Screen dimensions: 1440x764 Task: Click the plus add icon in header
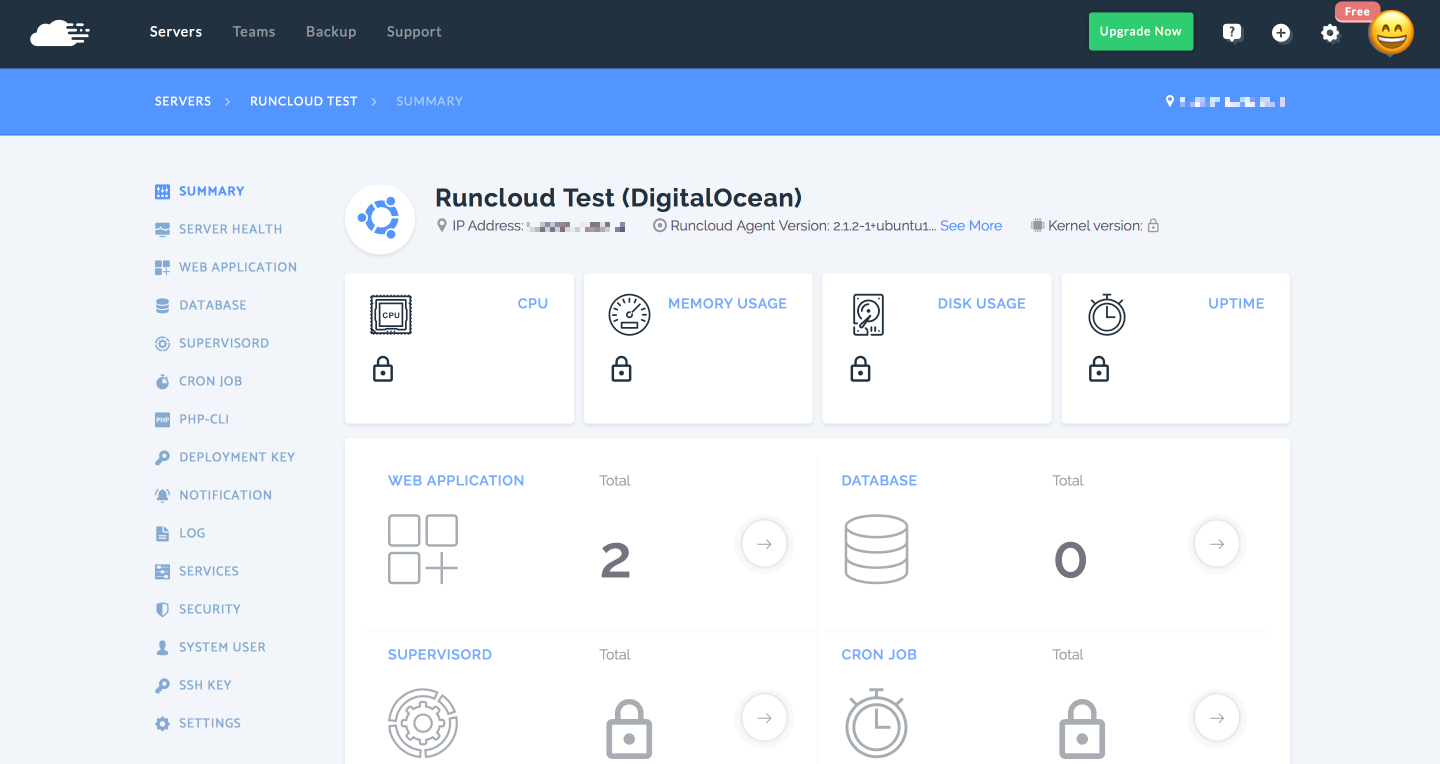1281,33
